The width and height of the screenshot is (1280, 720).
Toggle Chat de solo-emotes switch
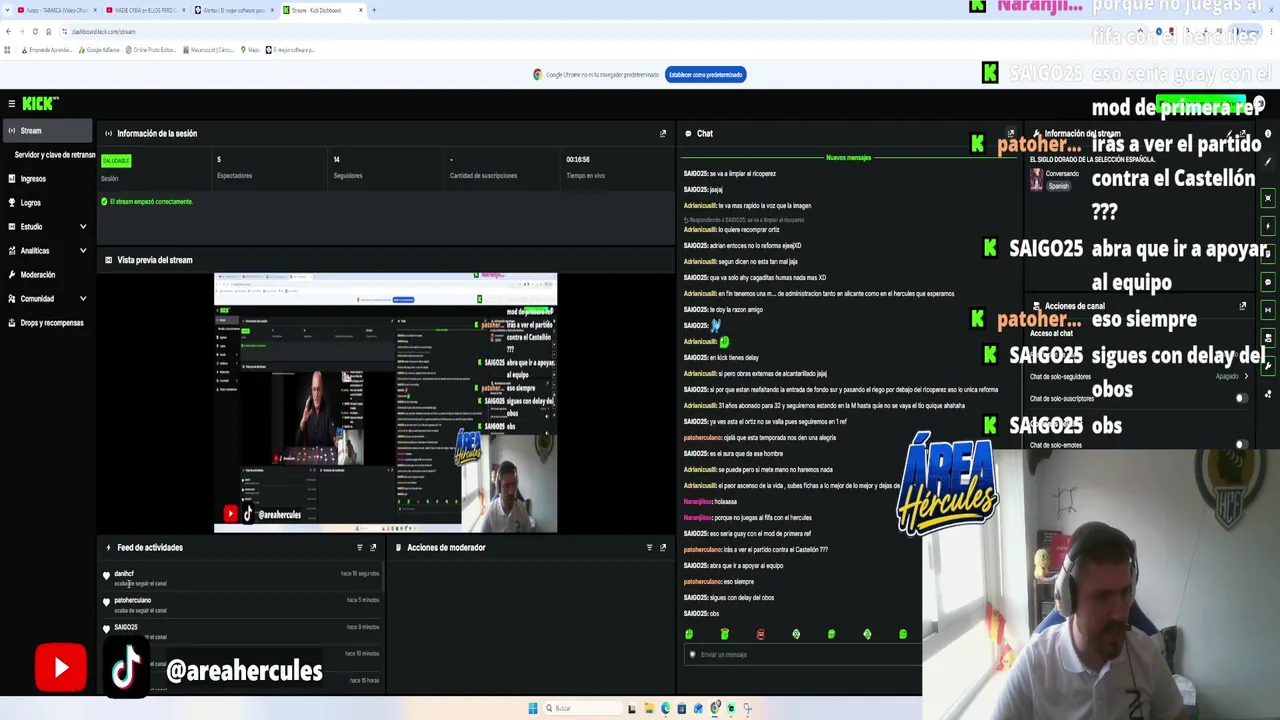click(1241, 445)
